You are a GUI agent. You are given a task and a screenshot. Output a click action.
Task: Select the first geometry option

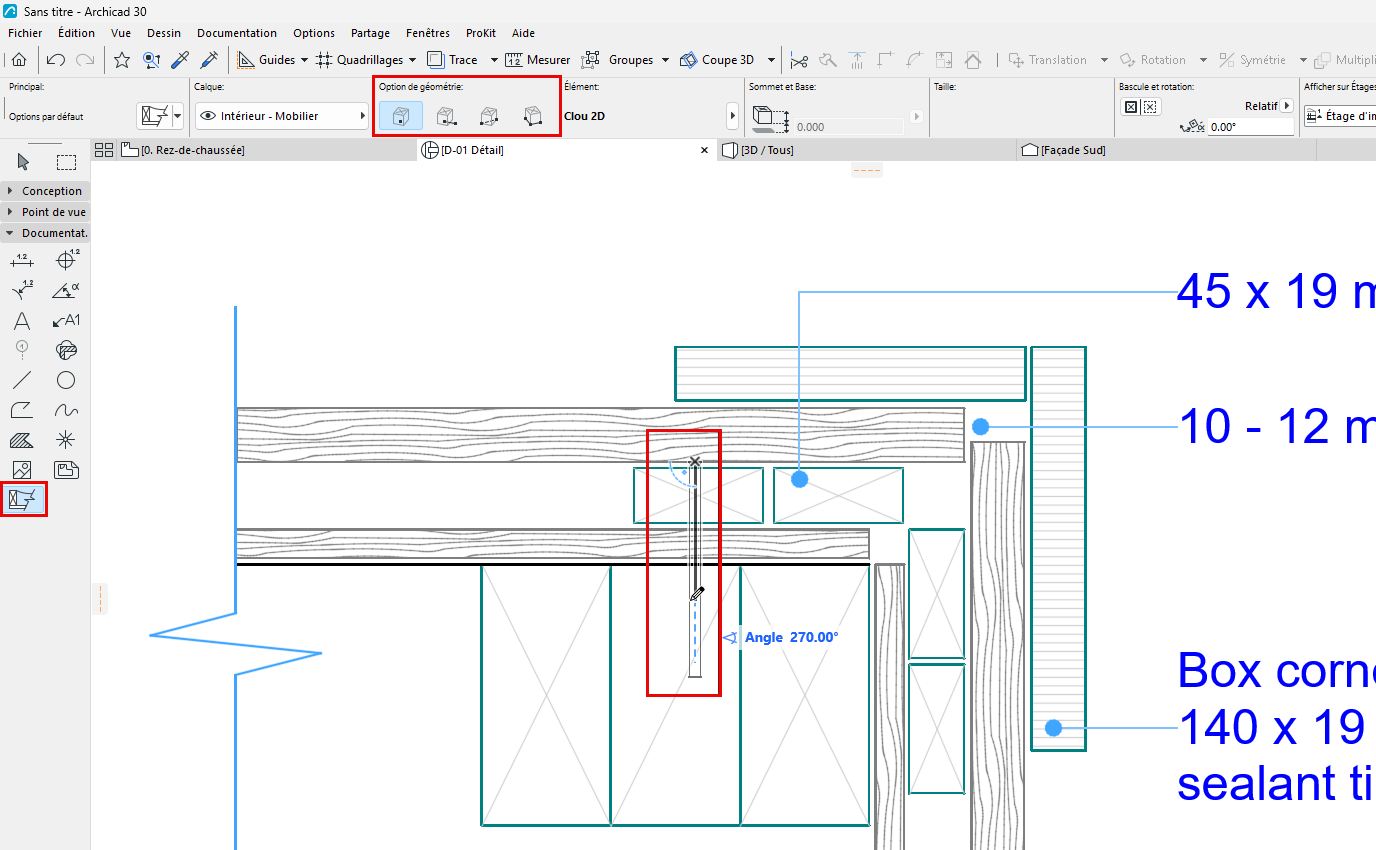coord(400,116)
